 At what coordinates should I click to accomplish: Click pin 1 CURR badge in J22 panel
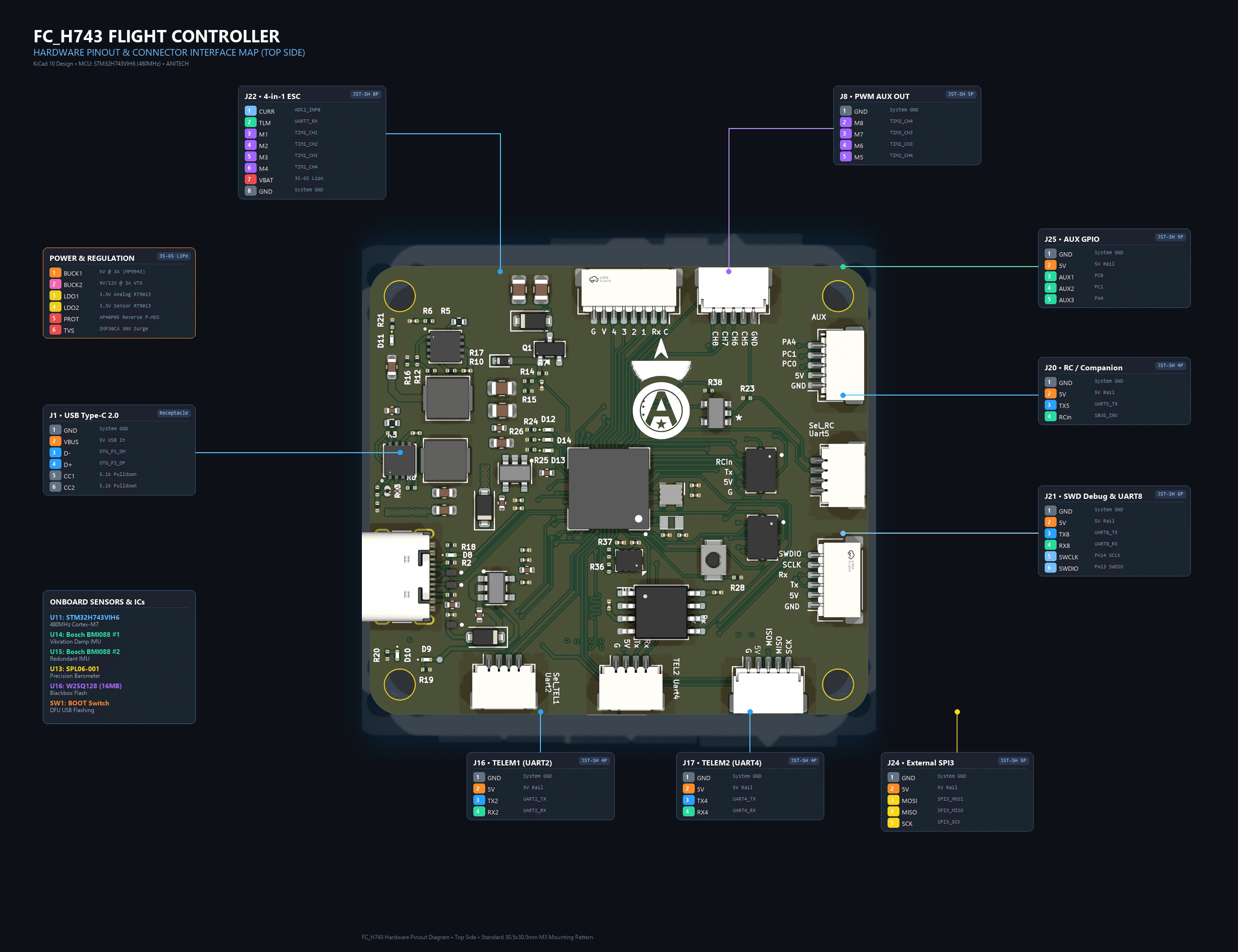(250, 110)
